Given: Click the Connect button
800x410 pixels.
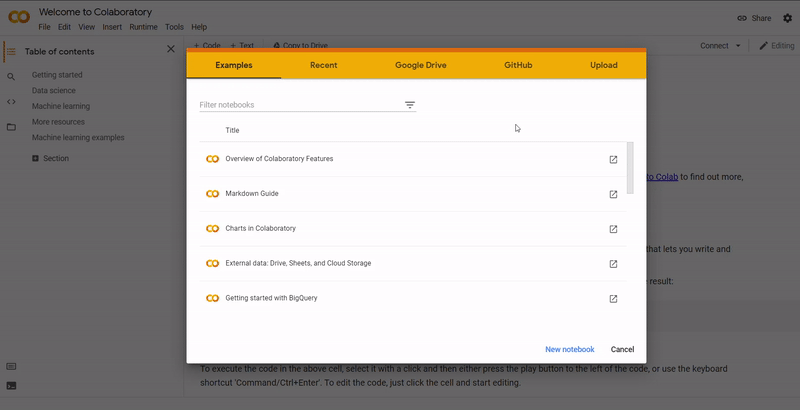Looking at the screenshot, I should click(x=714, y=46).
